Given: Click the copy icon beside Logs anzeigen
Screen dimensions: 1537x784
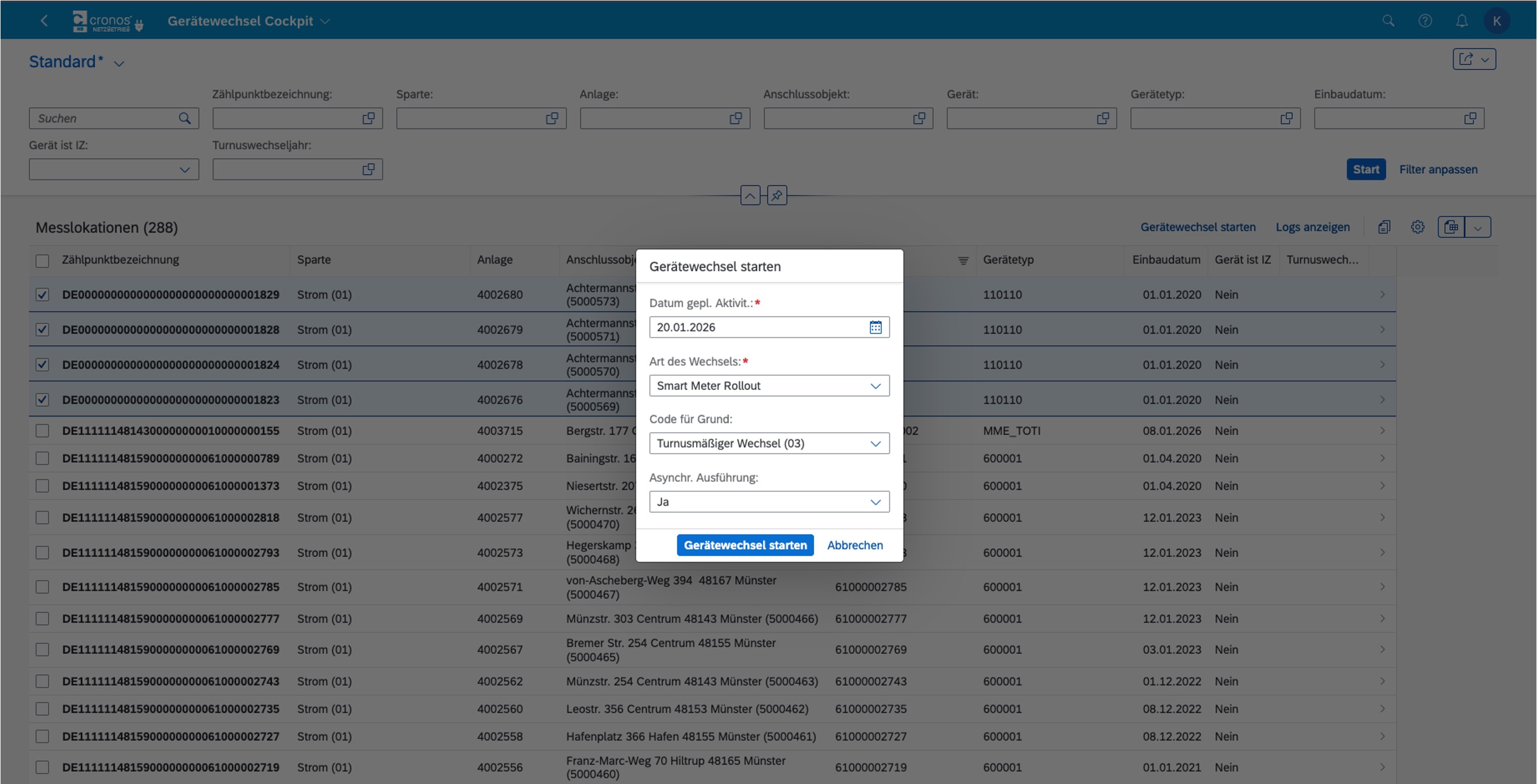Looking at the screenshot, I should (x=1384, y=227).
